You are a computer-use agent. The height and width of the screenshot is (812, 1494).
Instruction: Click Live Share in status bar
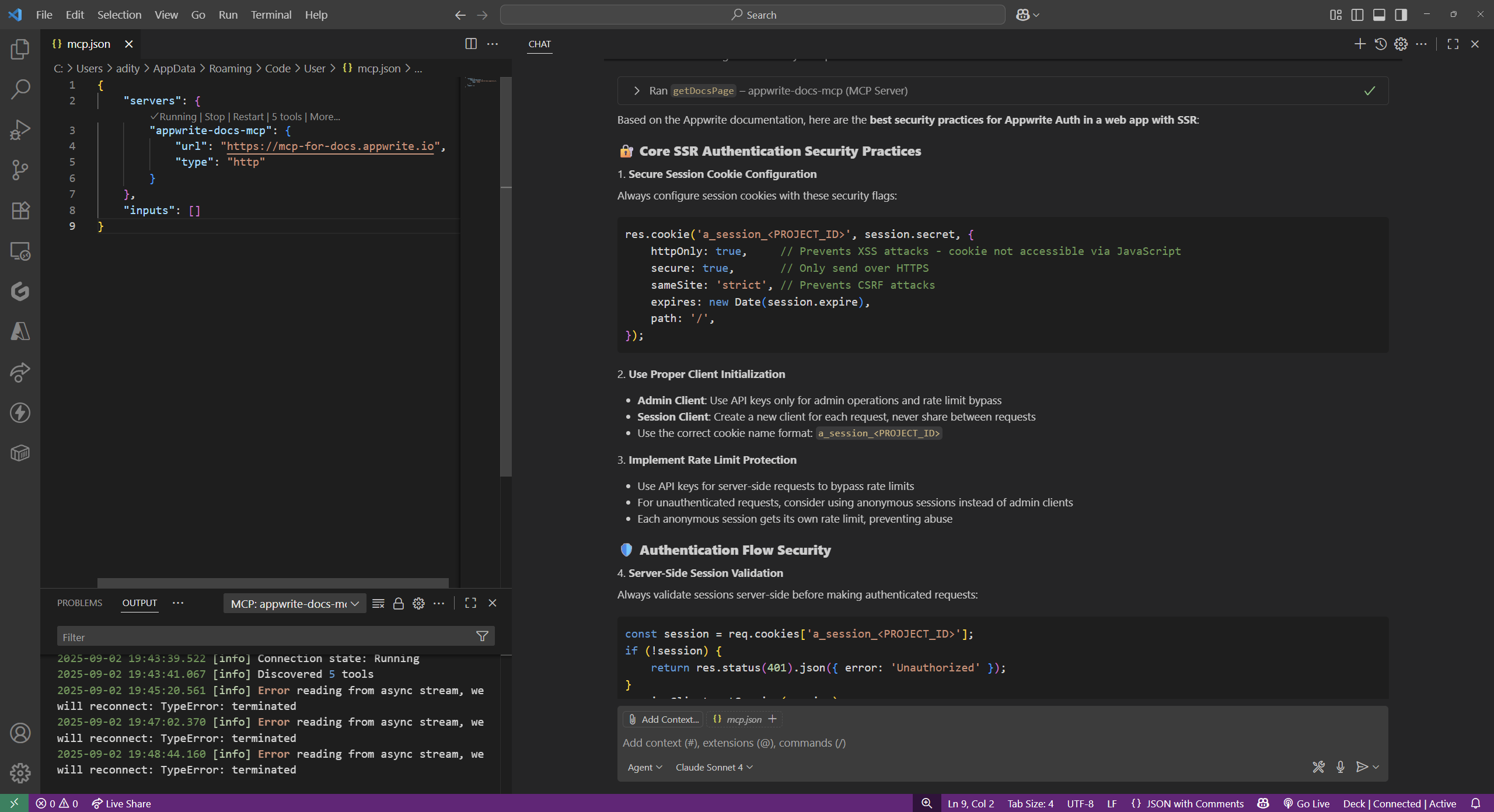coord(121,803)
